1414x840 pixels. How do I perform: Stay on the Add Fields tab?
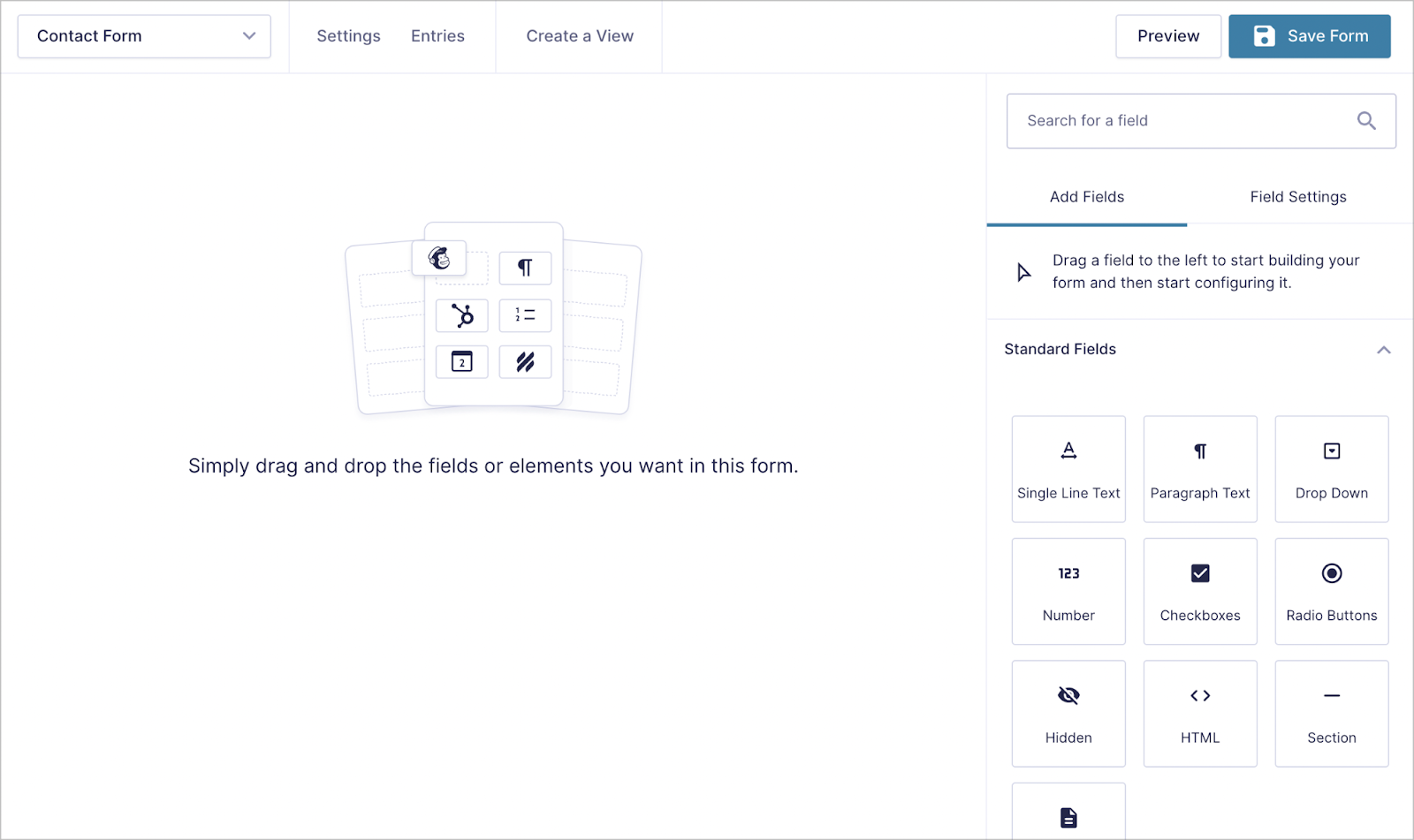1086,197
